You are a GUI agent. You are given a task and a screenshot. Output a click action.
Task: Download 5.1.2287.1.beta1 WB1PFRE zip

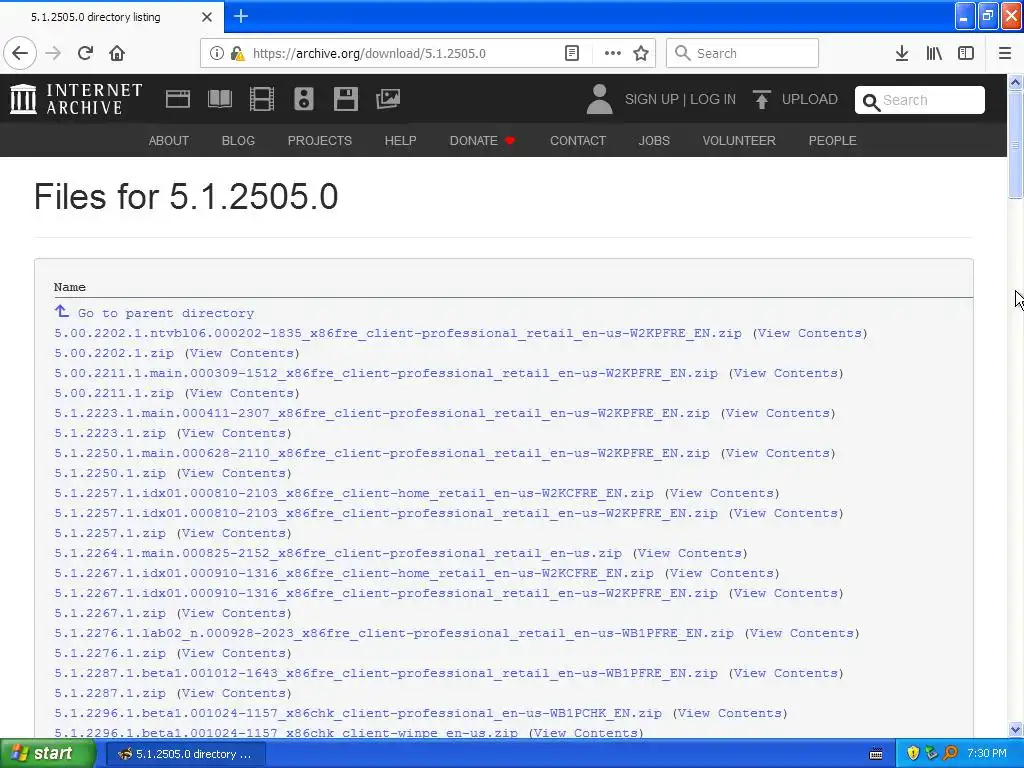[386, 673]
